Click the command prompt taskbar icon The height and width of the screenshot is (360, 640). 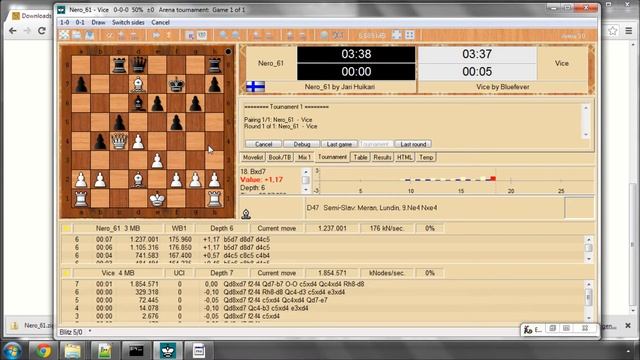coord(136,351)
